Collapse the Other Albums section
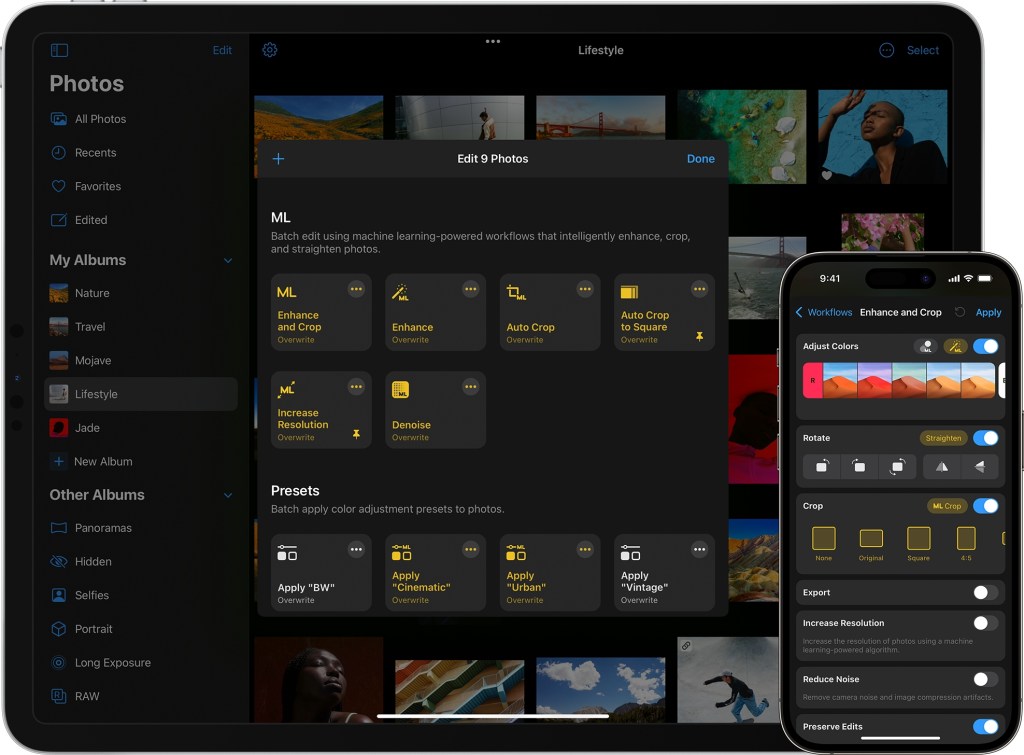The height and width of the screenshot is (755, 1024). click(x=228, y=495)
